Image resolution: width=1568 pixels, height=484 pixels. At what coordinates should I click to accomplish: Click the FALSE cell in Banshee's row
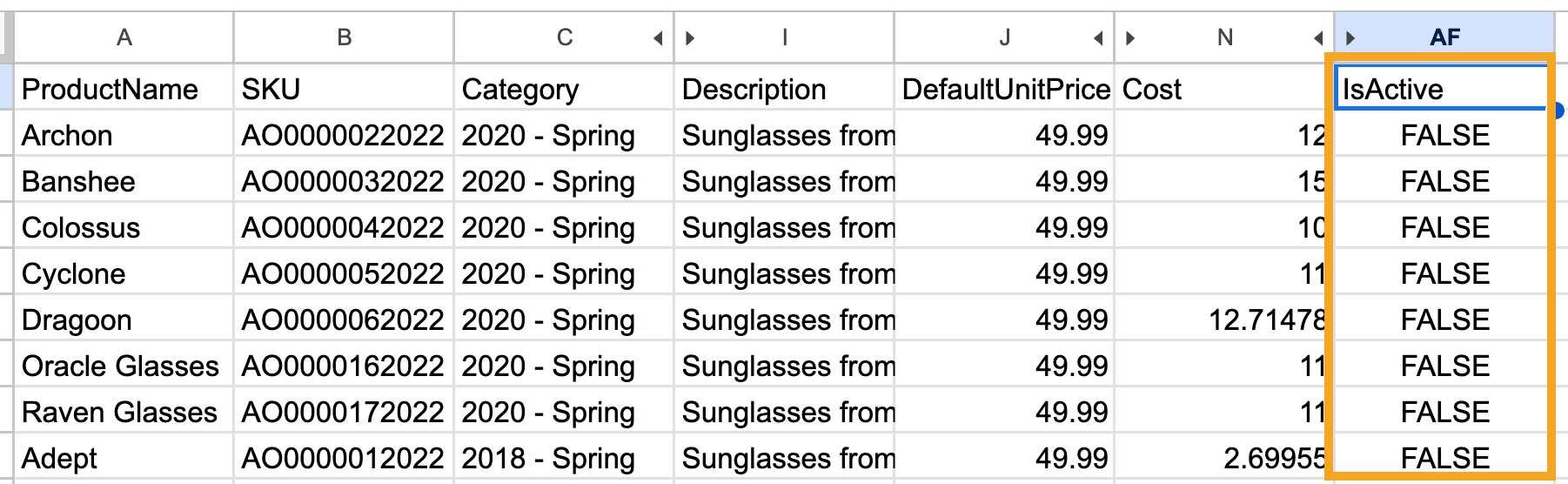click(1444, 182)
